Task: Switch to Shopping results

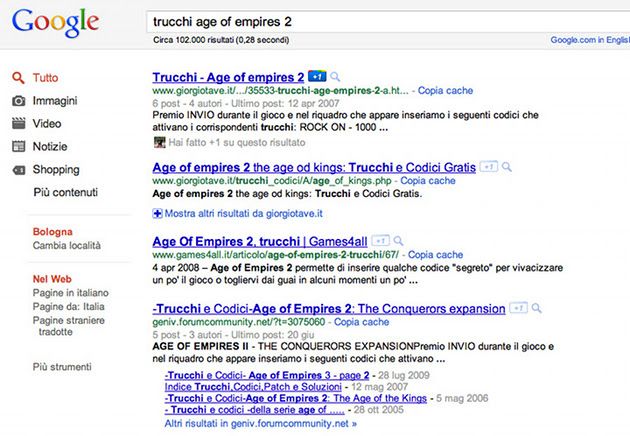Action: click(x=56, y=170)
